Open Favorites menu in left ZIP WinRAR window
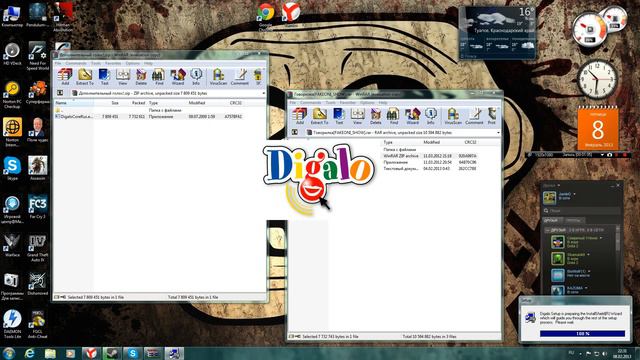The width and height of the screenshot is (640, 360). (x=113, y=64)
